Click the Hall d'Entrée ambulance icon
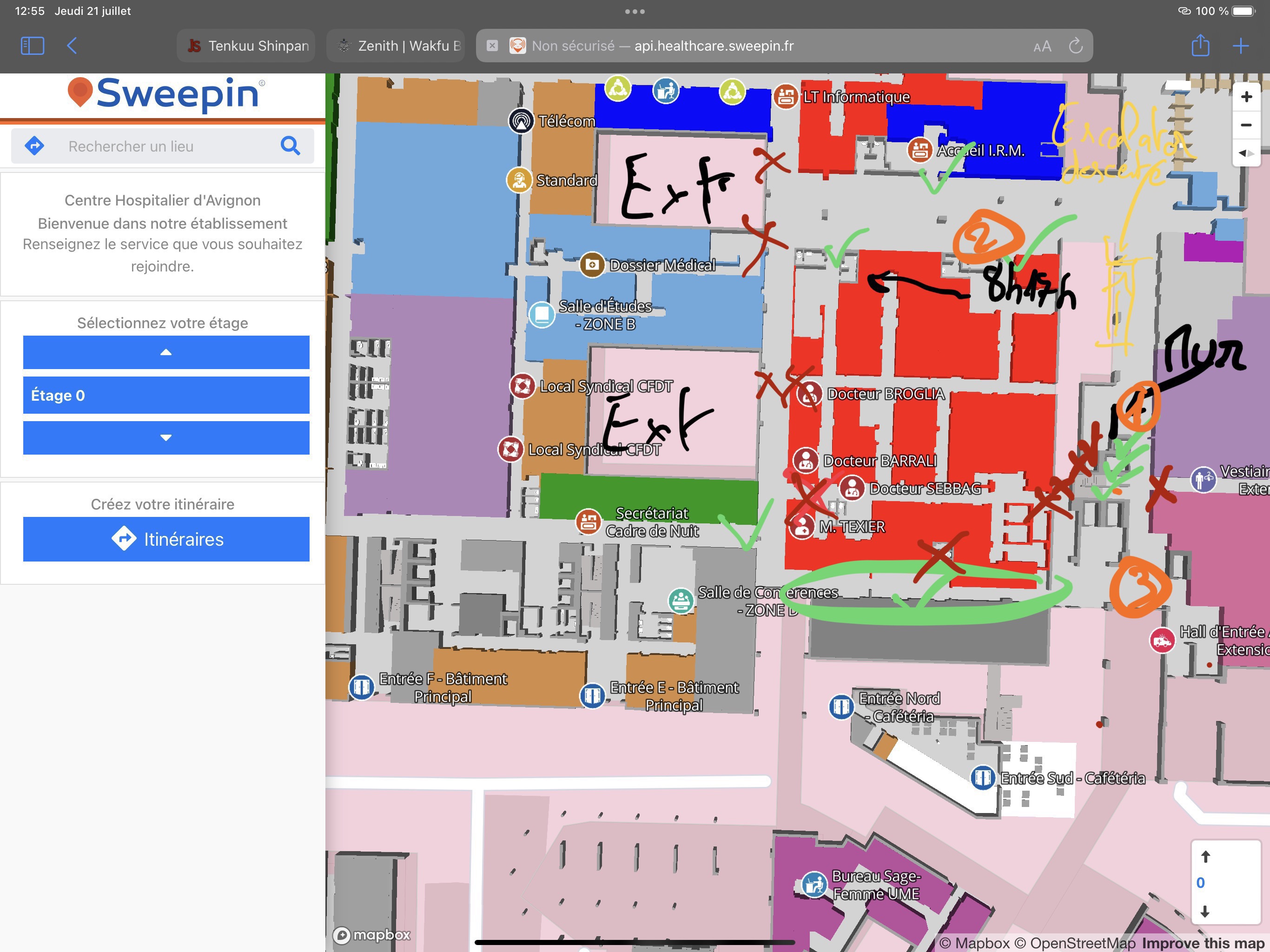The image size is (1270, 952). [1162, 640]
